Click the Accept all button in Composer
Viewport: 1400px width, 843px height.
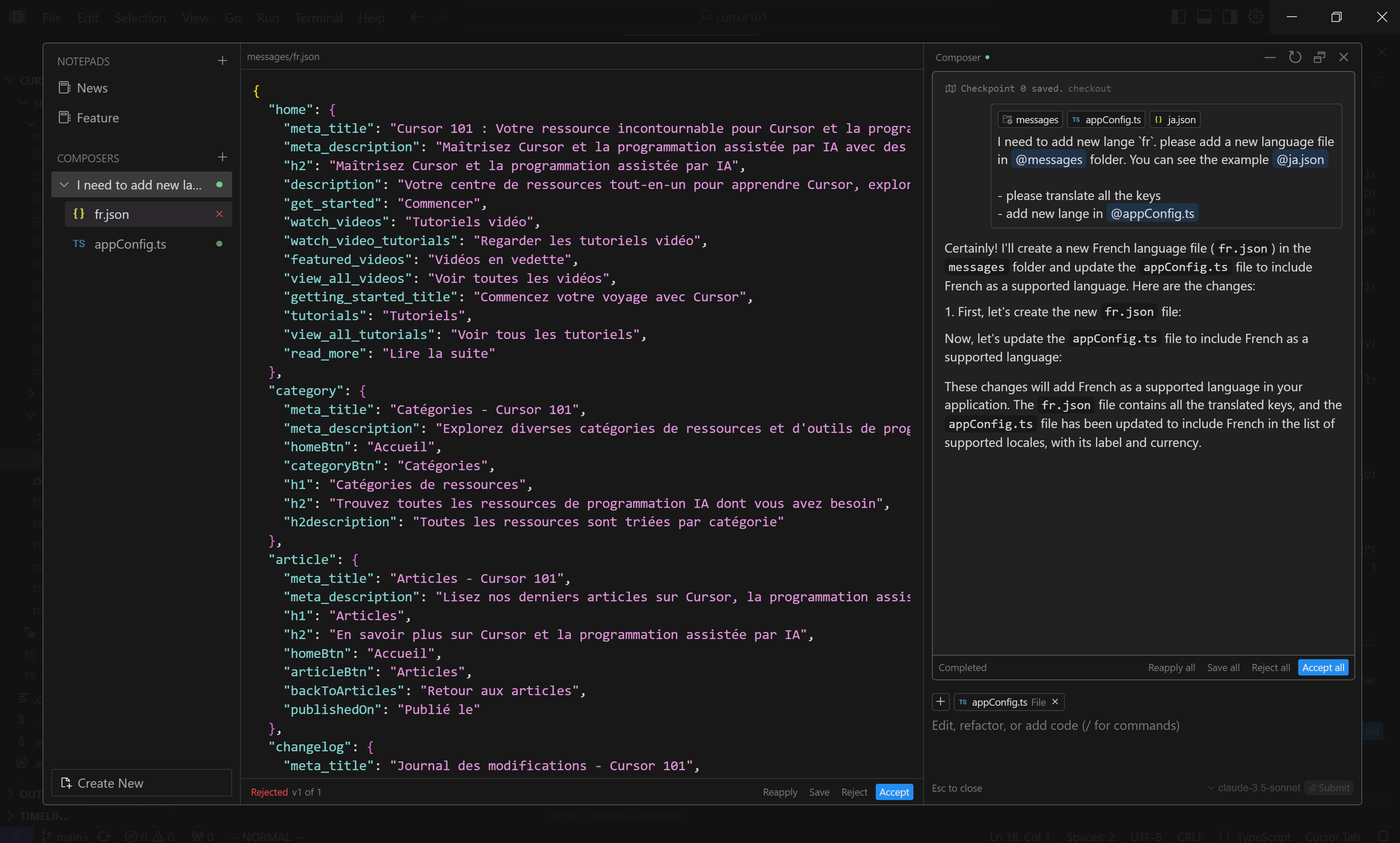[1322, 667]
